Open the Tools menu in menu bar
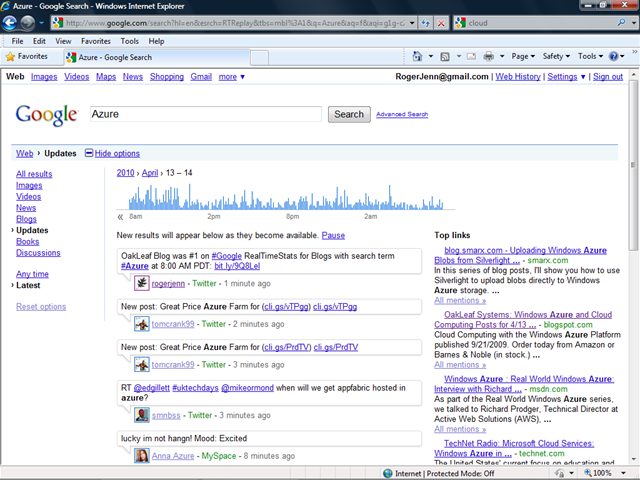Image resolution: width=640 pixels, height=480 pixels. tap(130, 41)
